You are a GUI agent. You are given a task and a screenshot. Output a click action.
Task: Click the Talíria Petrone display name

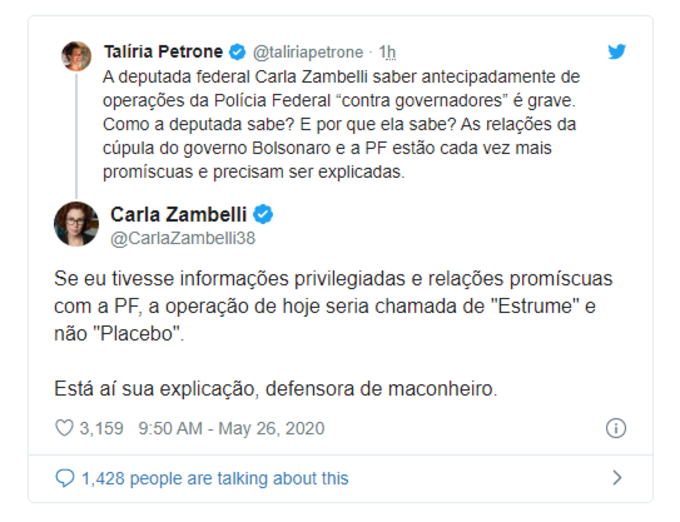[x=163, y=52]
